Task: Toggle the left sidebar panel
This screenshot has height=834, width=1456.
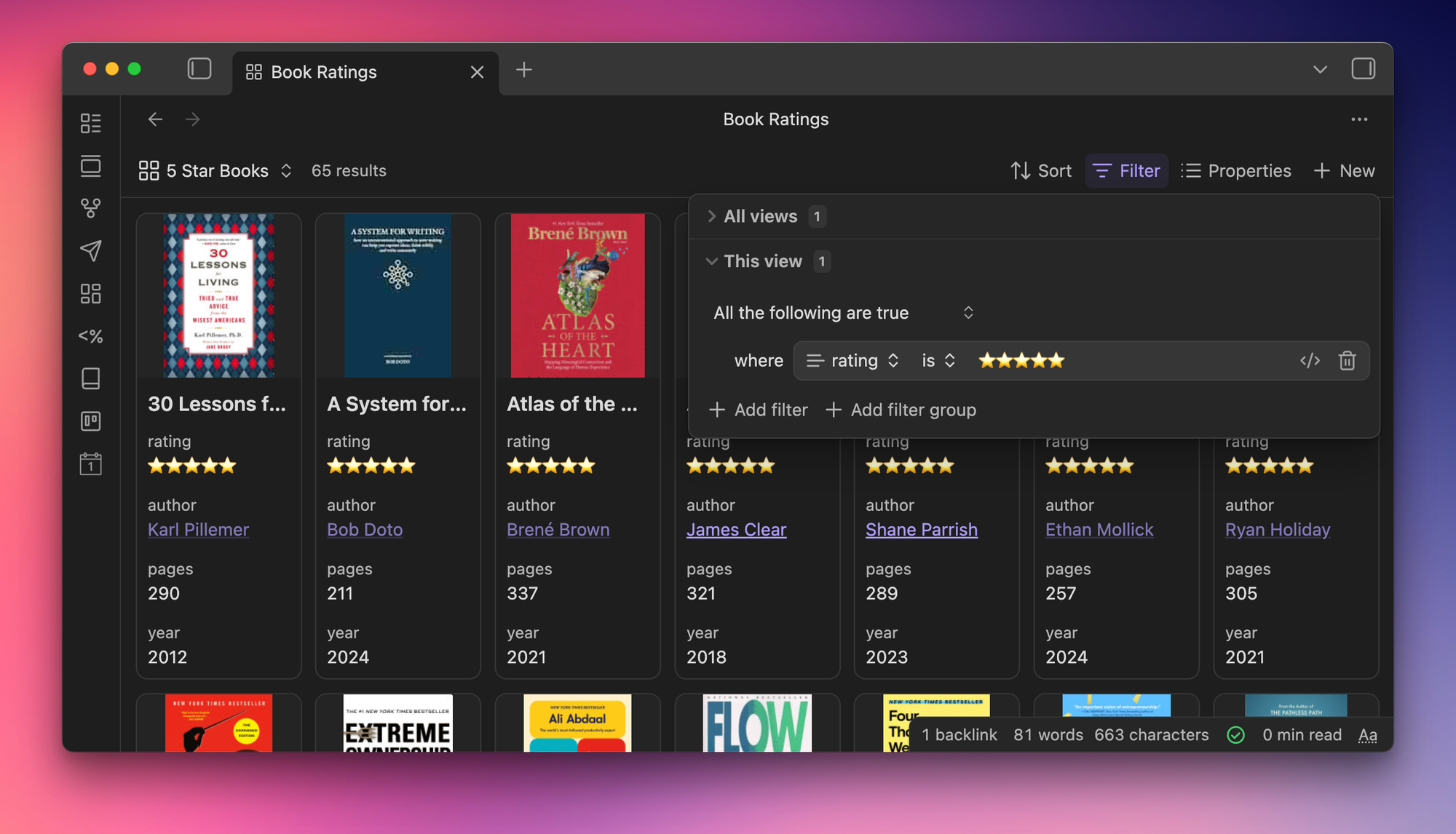Action: point(199,69)
